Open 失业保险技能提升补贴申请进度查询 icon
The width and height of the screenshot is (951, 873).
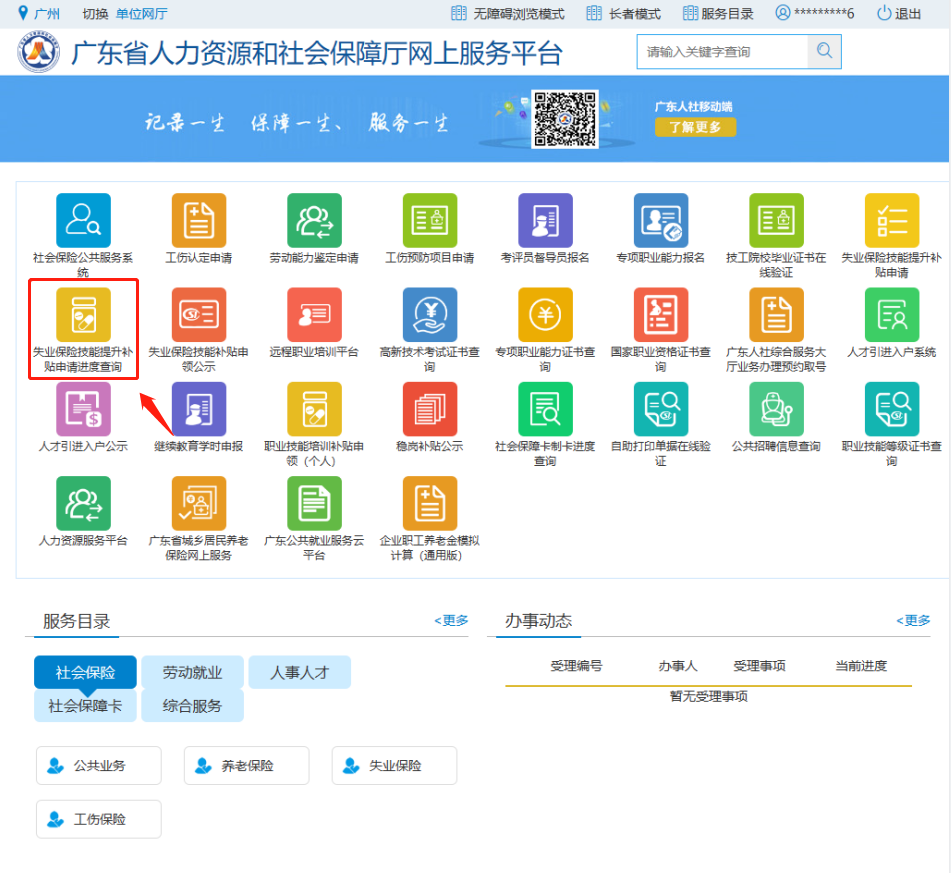tap(83, 315)
